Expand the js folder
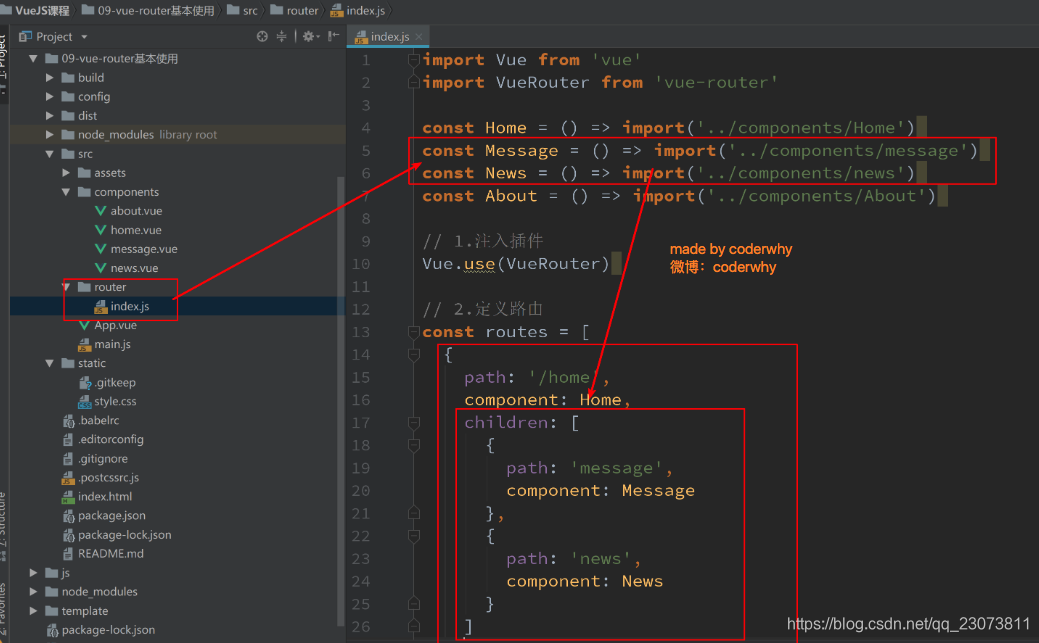This screenshot has width=1039, height=643. click(33, 573)
